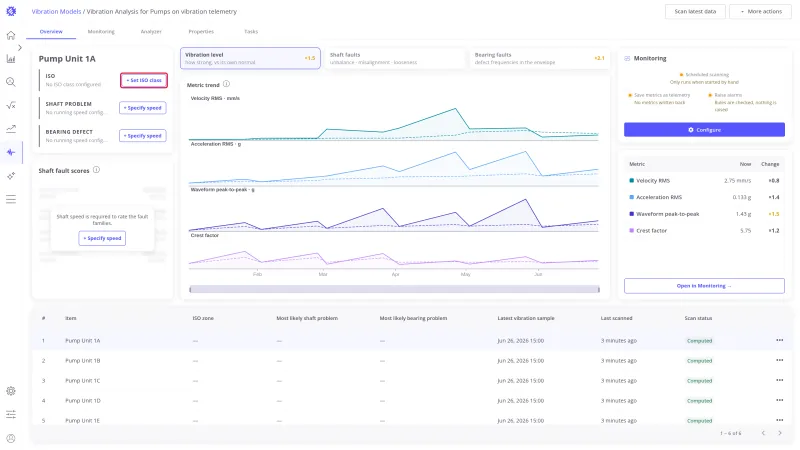Click Velocity RMS teal color swatch
800x450 pixels.
[x=632, y=181]
